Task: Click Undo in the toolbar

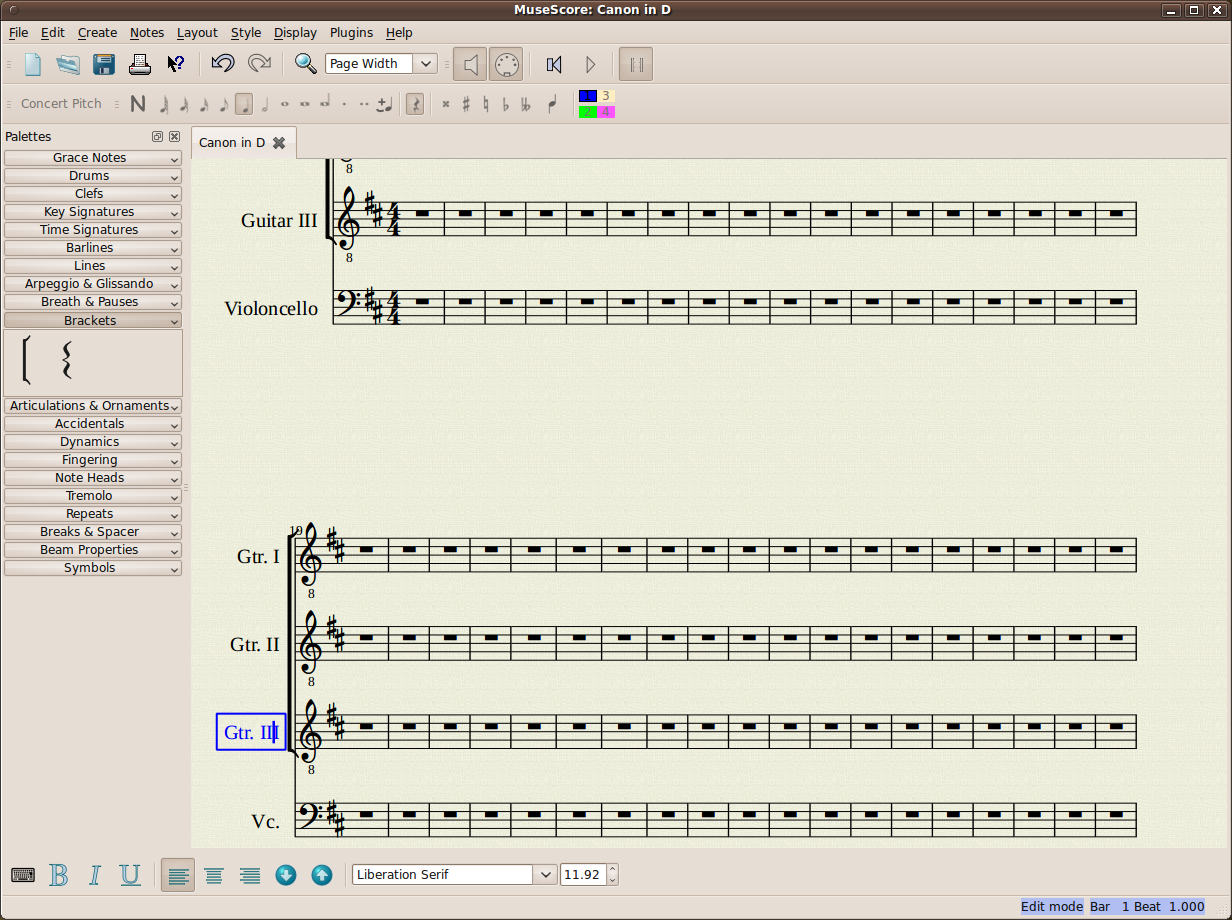Action: pos(222,63)
